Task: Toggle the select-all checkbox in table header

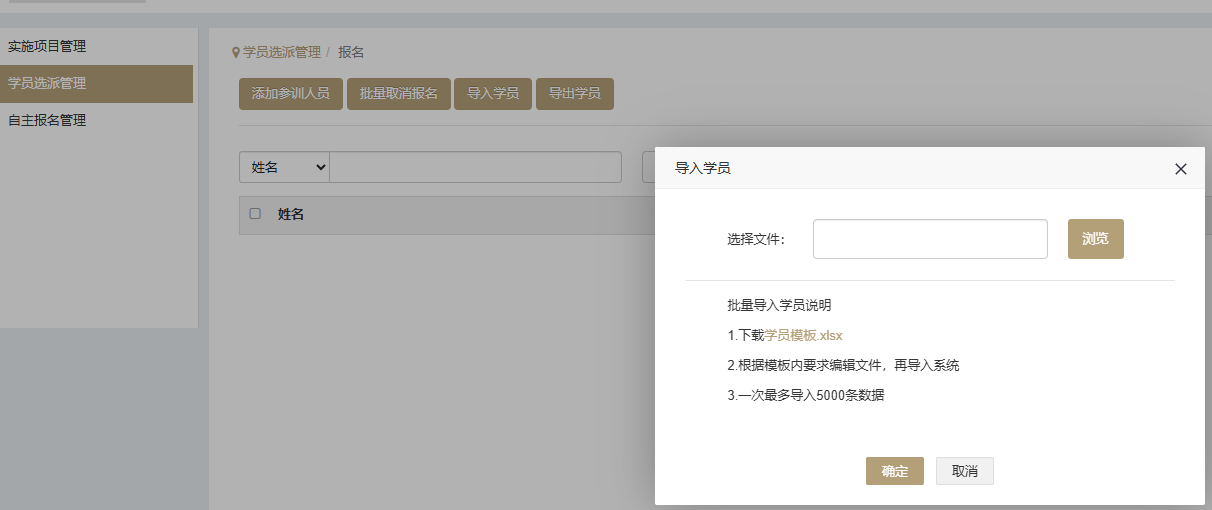Action: click(255, 214)
